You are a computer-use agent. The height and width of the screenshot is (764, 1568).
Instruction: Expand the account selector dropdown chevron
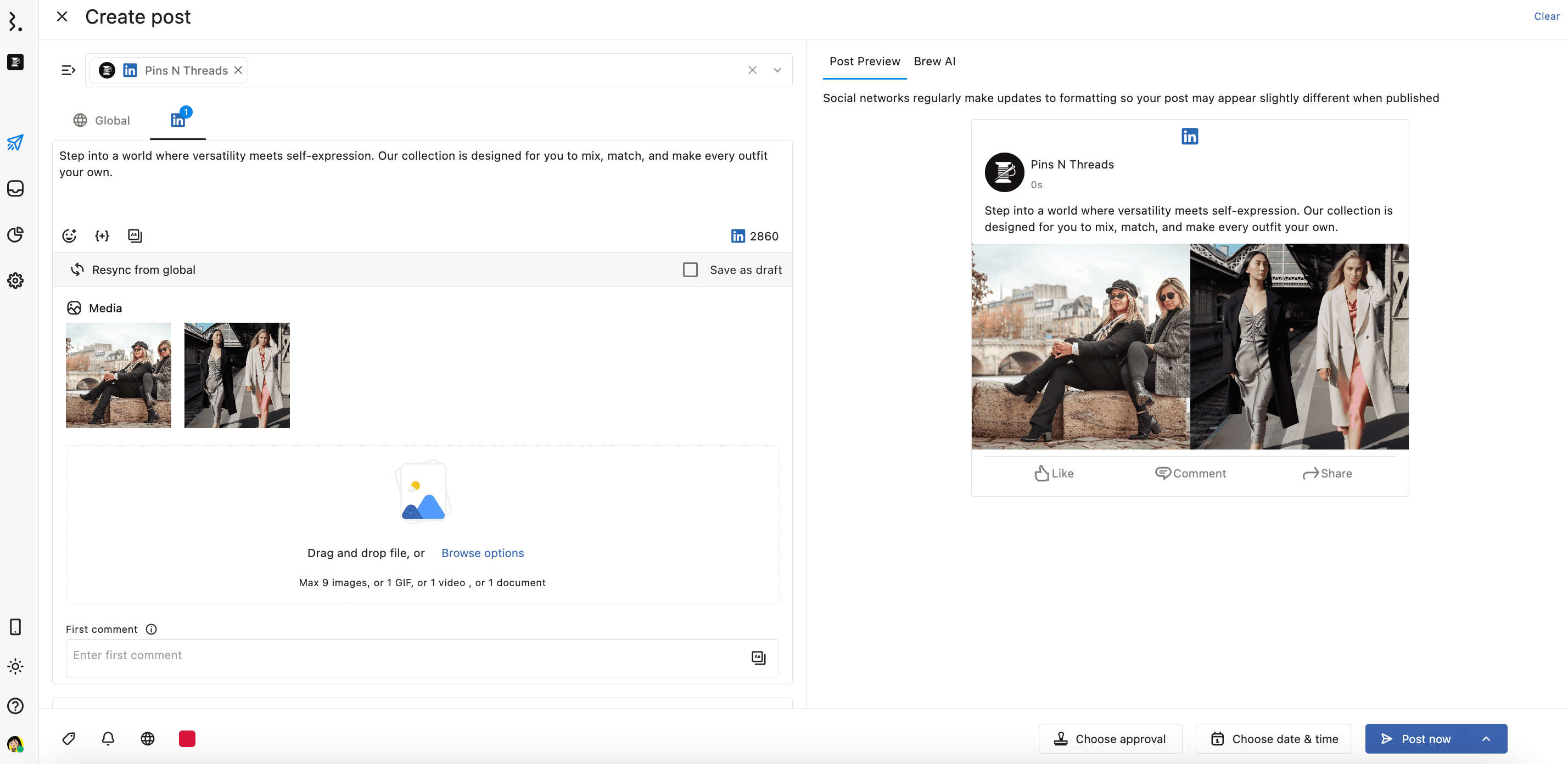[x=777, y=71]
